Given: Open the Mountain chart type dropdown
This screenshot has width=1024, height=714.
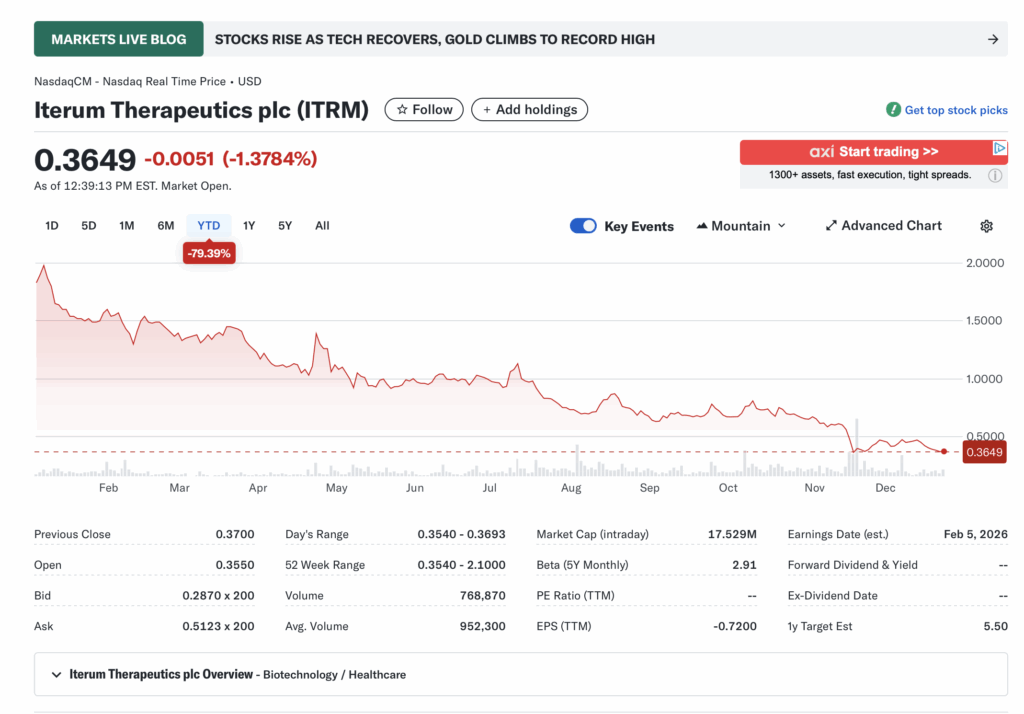Looking at the screenshot, I should (x=740, y=226).
